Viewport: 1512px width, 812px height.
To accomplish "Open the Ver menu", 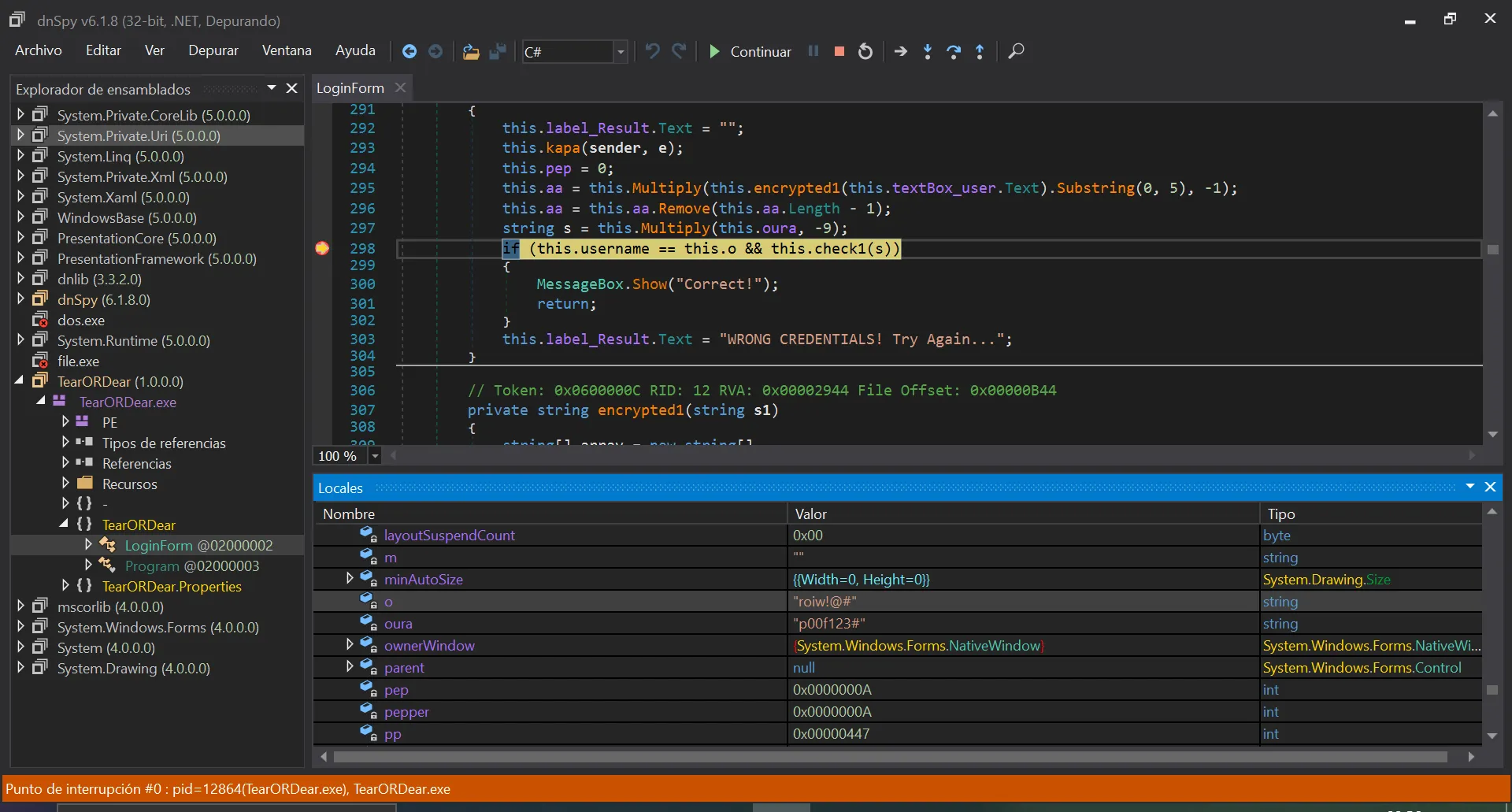I will click(x=154, y=50).
